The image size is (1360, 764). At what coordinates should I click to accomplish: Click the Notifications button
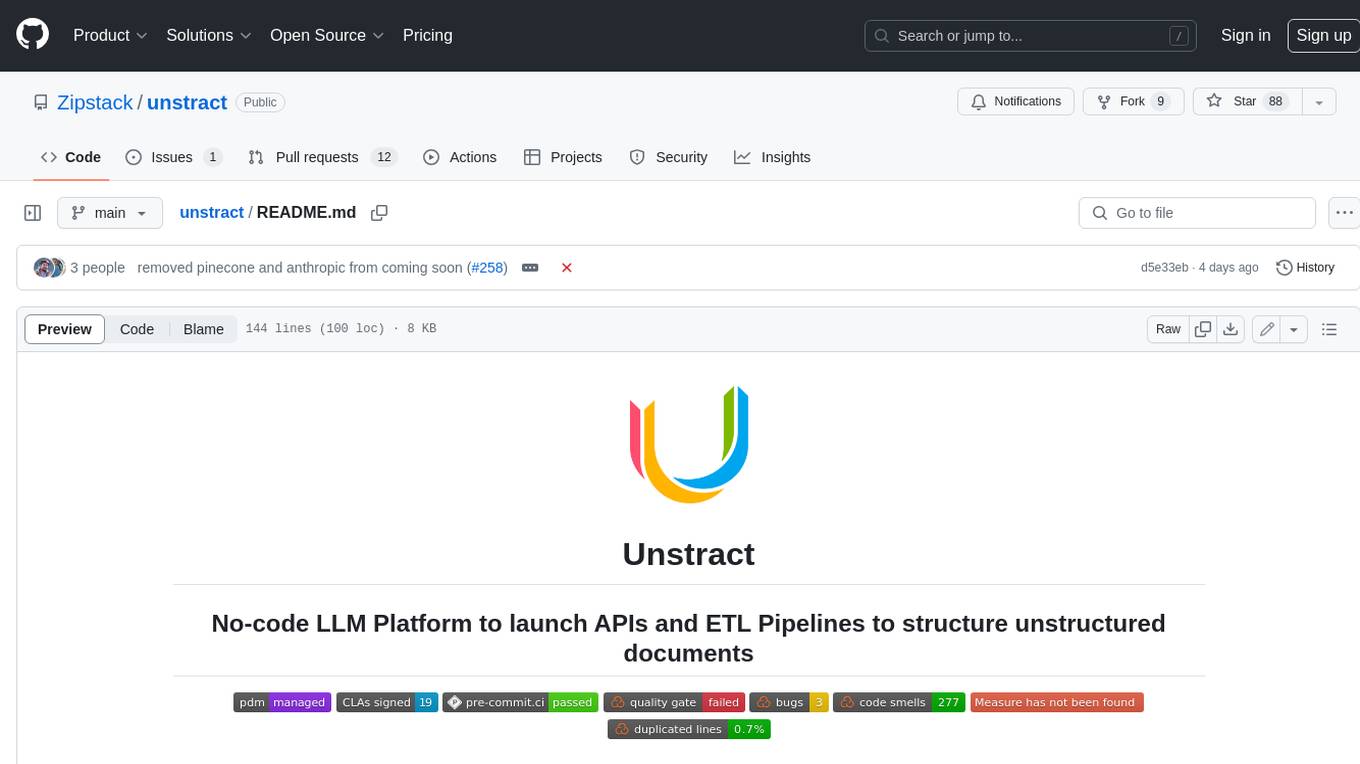pos(1016,102)
